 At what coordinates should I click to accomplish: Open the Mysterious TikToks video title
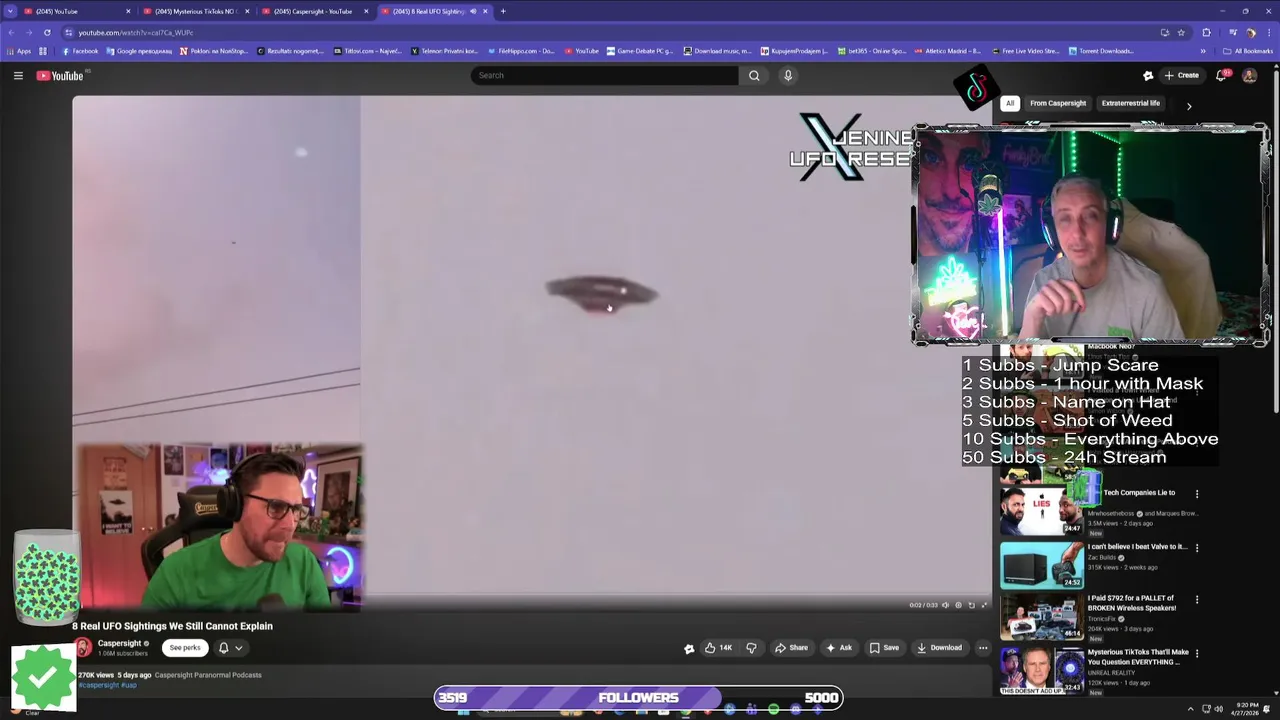coord(1138,657)
